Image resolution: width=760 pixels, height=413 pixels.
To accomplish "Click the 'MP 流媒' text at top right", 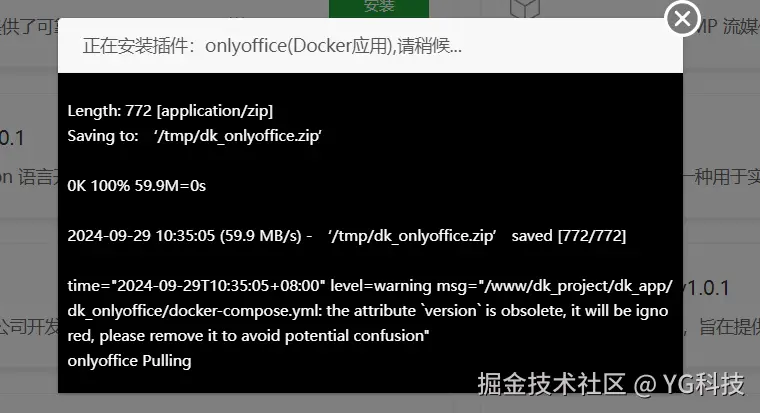I will [728, 27].
